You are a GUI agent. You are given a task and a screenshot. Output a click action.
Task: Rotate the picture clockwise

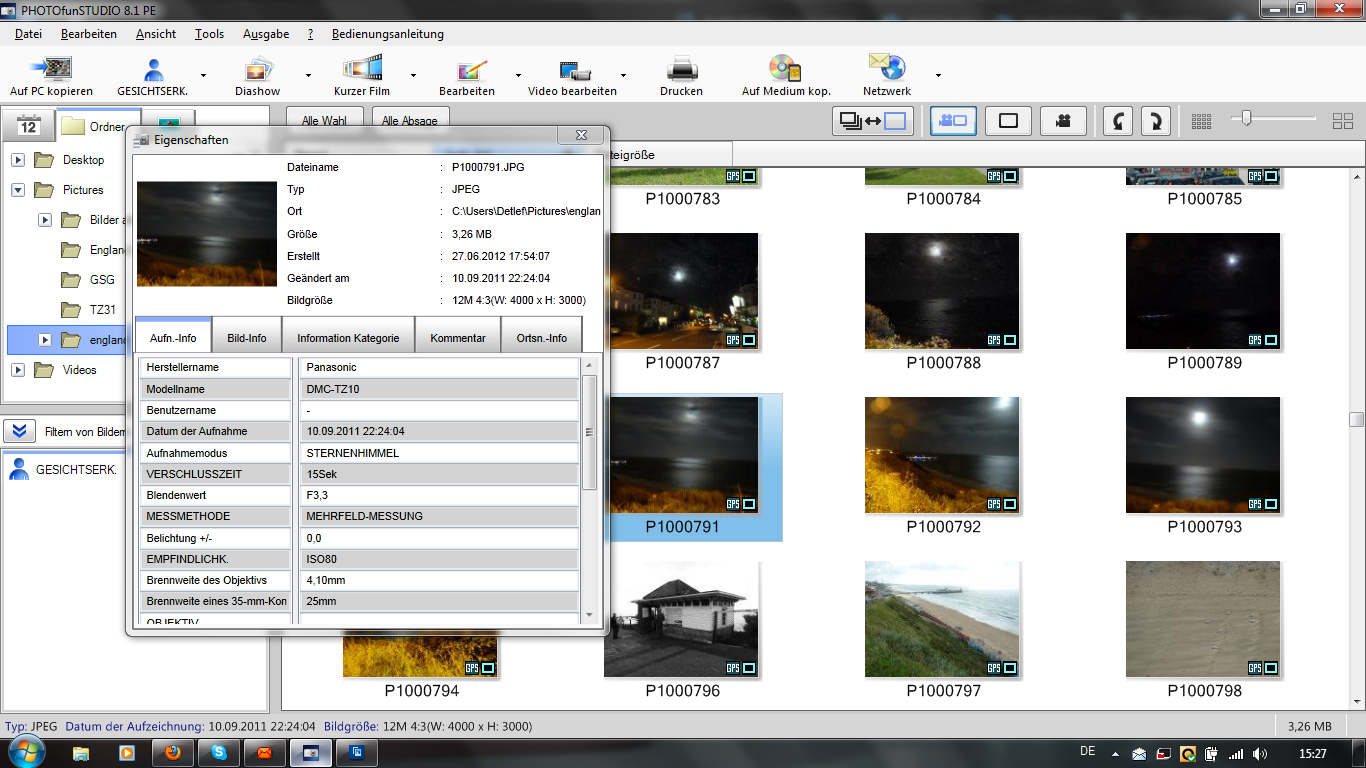[x=1156, y=121]
